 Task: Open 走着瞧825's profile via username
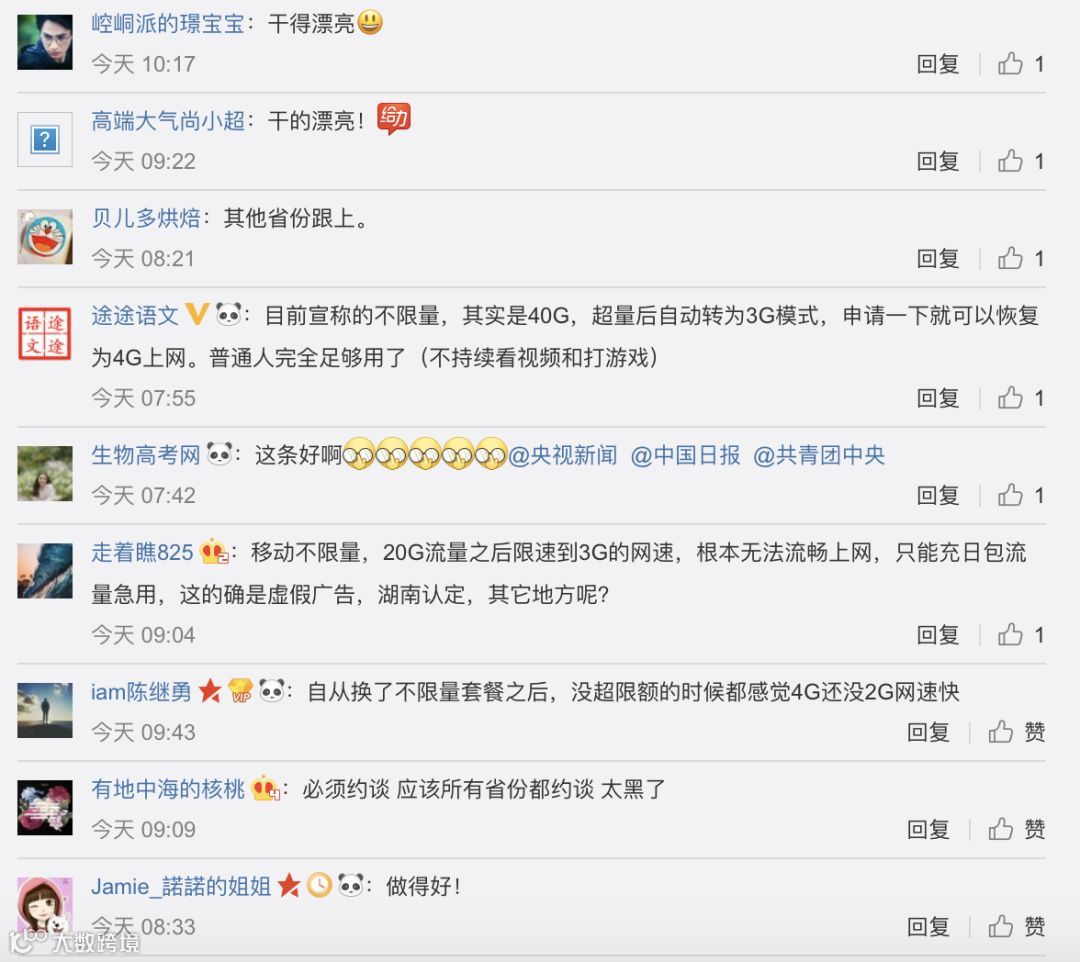click(x=142, y=552)
